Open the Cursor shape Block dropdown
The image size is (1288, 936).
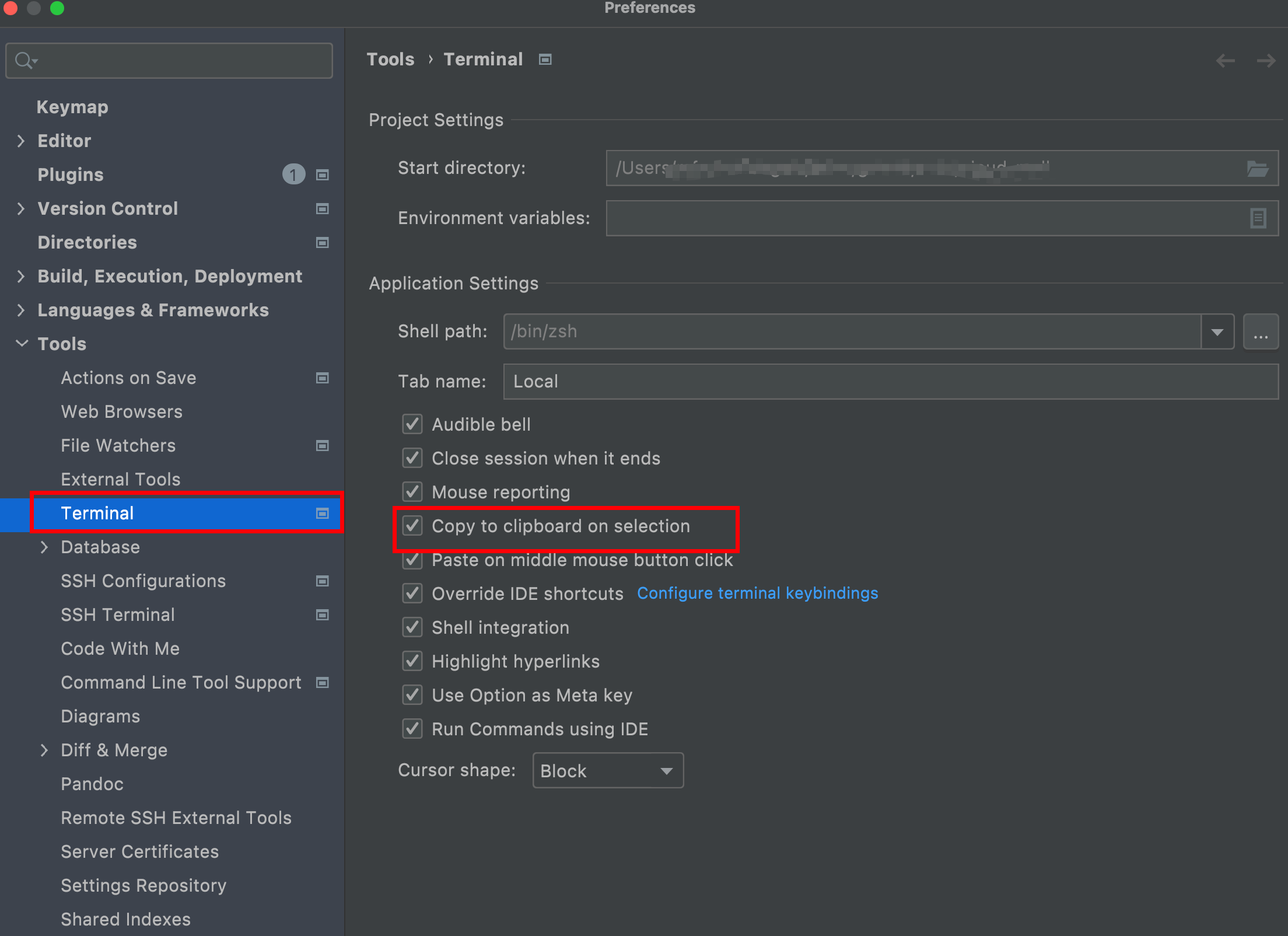(x=608, y=771)
